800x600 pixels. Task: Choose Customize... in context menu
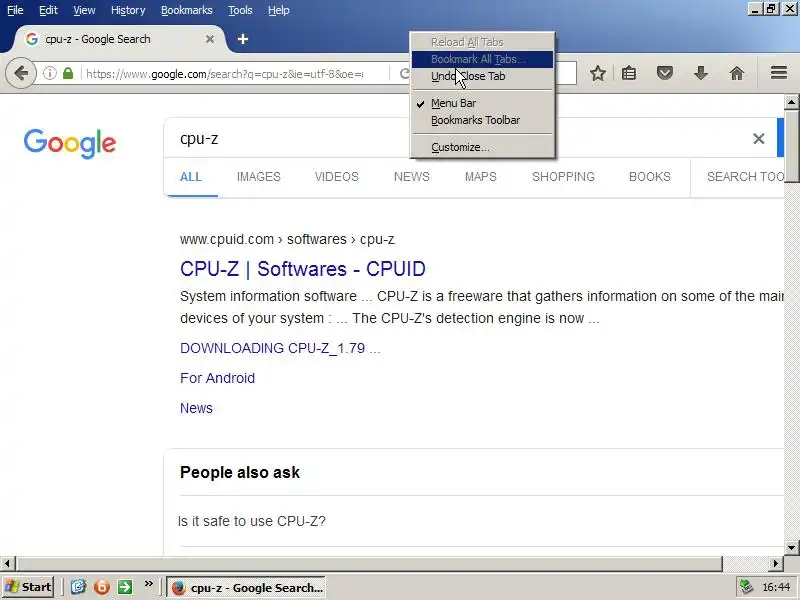pyautogui.click(x=482, y=147)
